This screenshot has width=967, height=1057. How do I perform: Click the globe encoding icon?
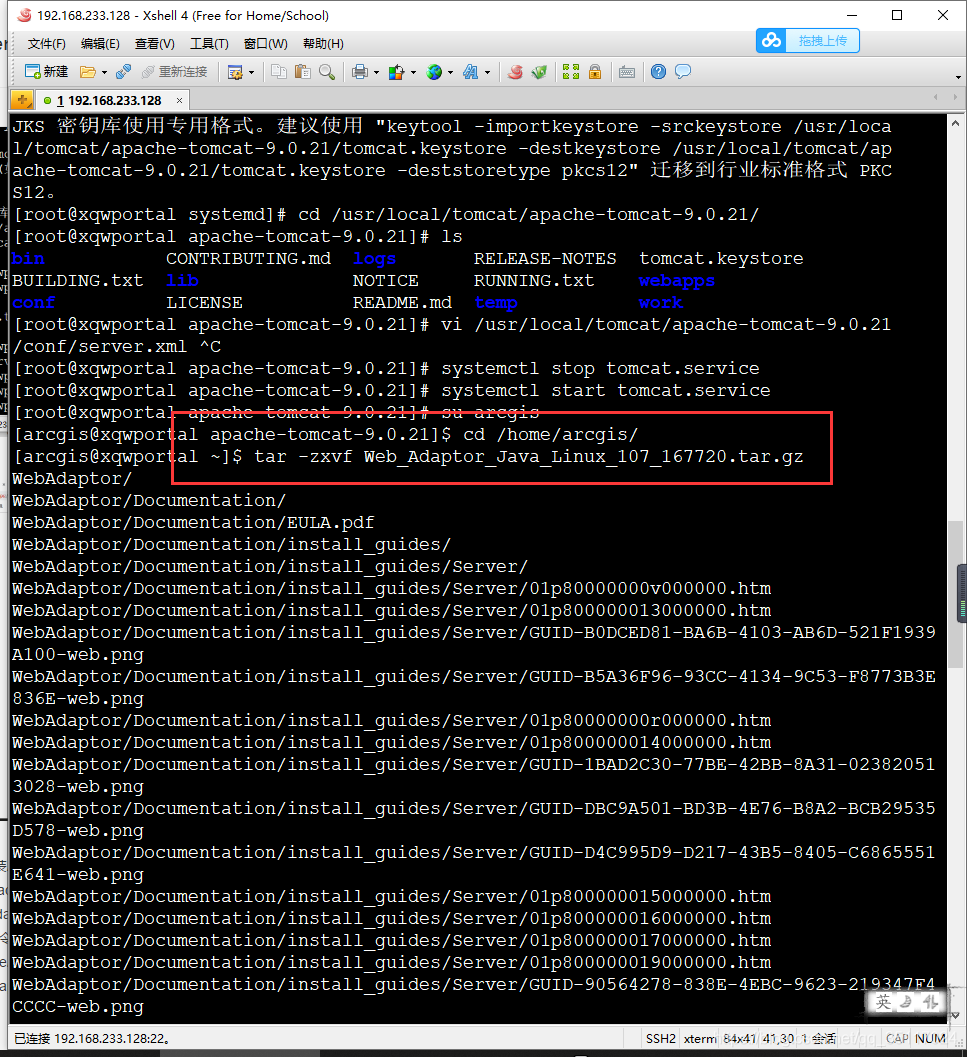pyautogui.click(x=434, y=71)
